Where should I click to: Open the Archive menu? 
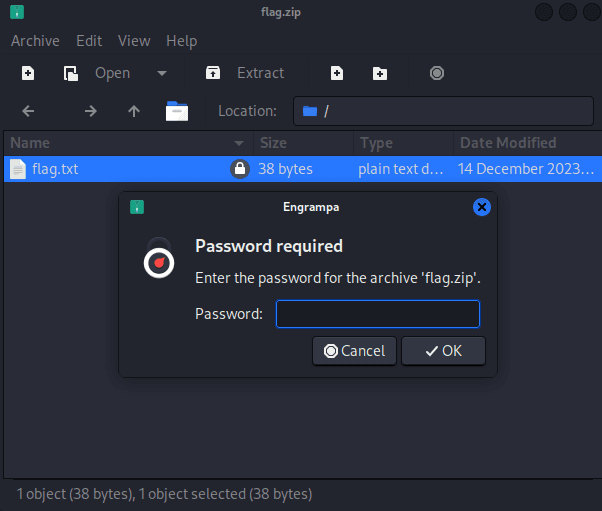35,41
